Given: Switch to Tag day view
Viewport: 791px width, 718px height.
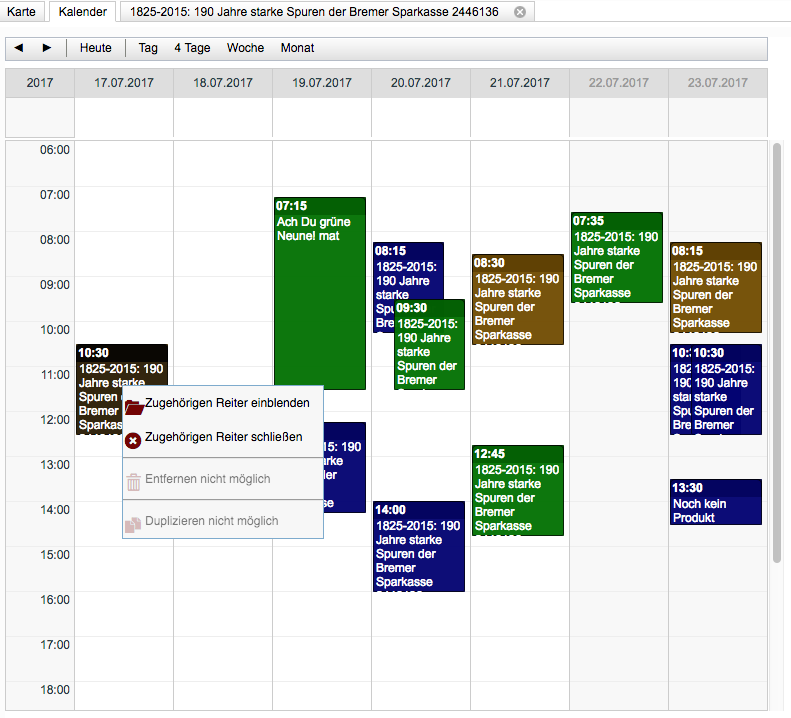Looking at the screenshot, I should click(x=148, y=48).
